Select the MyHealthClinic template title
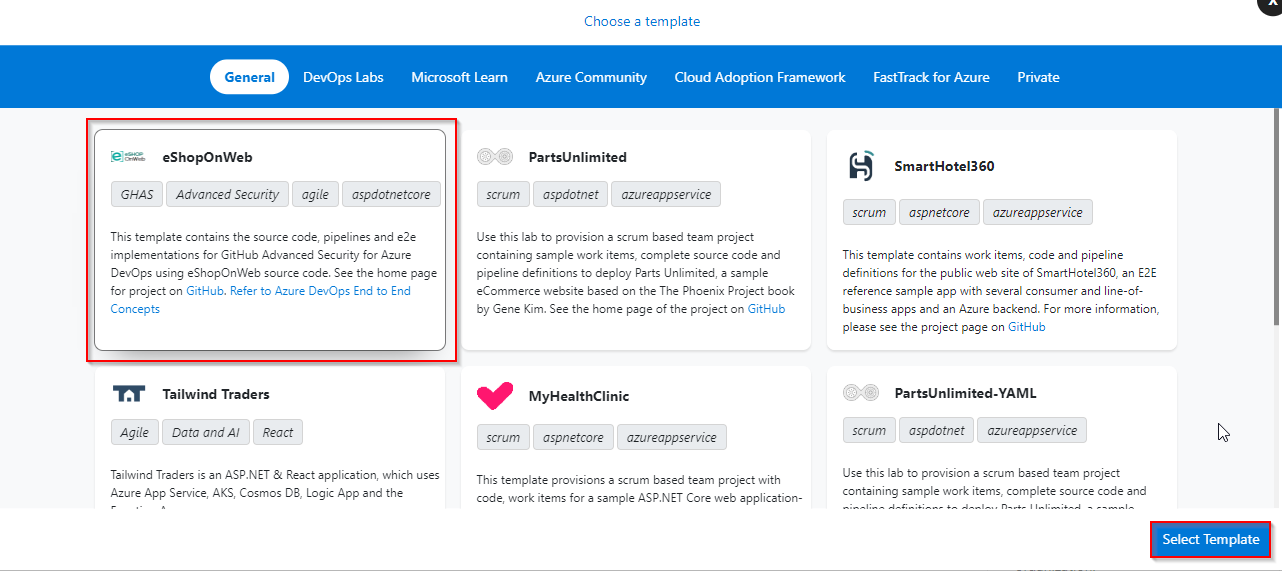Viewport: 1282px width, 571px height. (579, 396)
